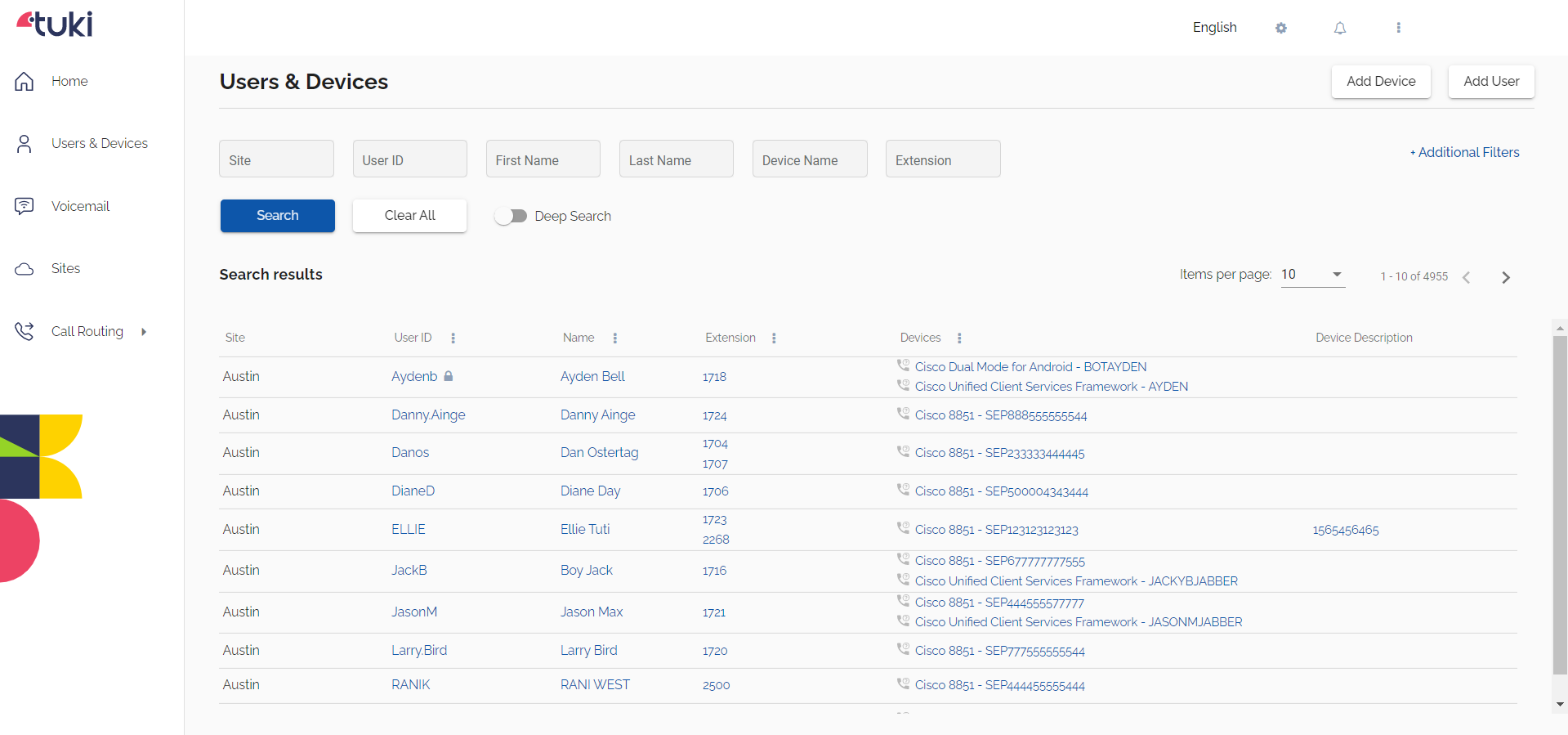Click the First Name filter field

pos(543,159)
